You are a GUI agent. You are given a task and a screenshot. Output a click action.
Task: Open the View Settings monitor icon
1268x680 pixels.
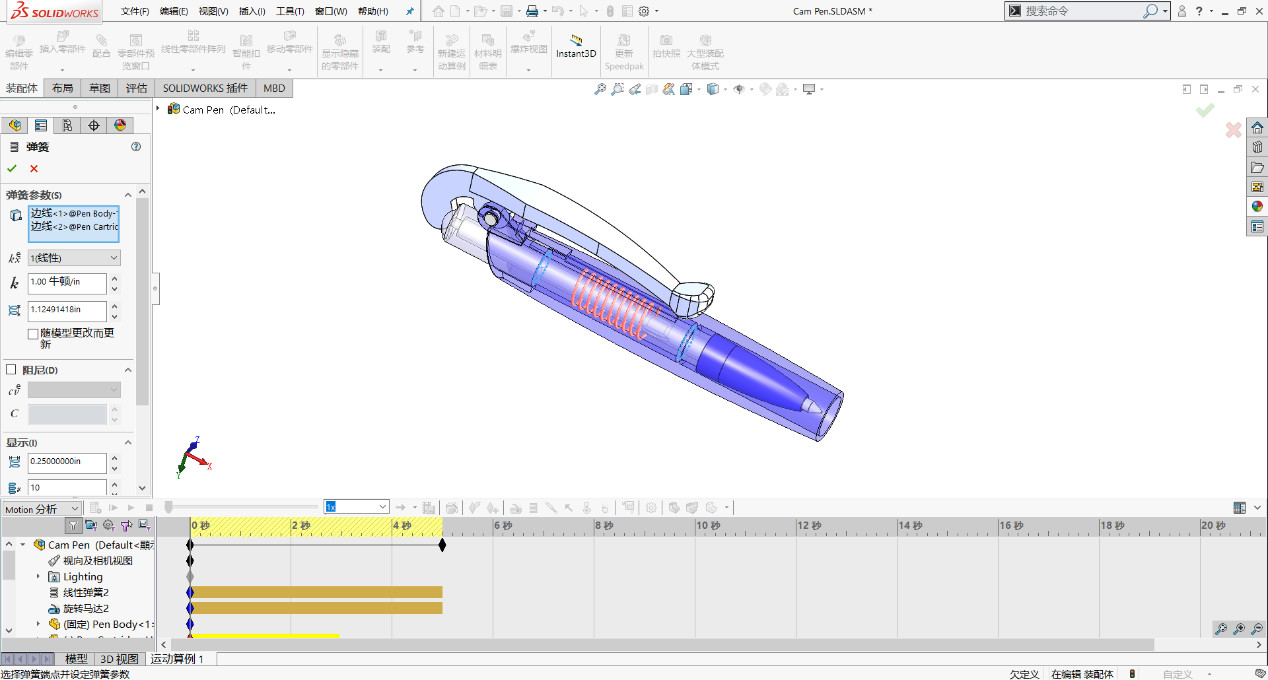coord(809,89)
